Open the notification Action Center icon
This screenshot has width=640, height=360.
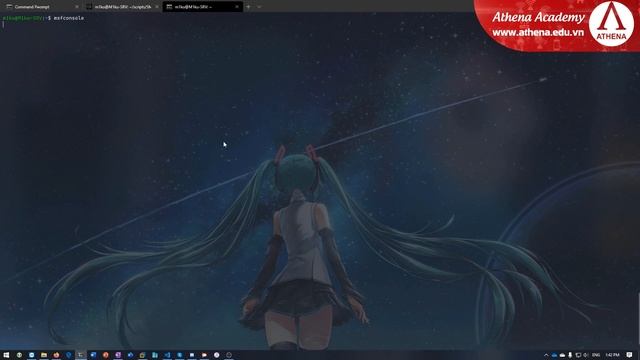(629, 355)
